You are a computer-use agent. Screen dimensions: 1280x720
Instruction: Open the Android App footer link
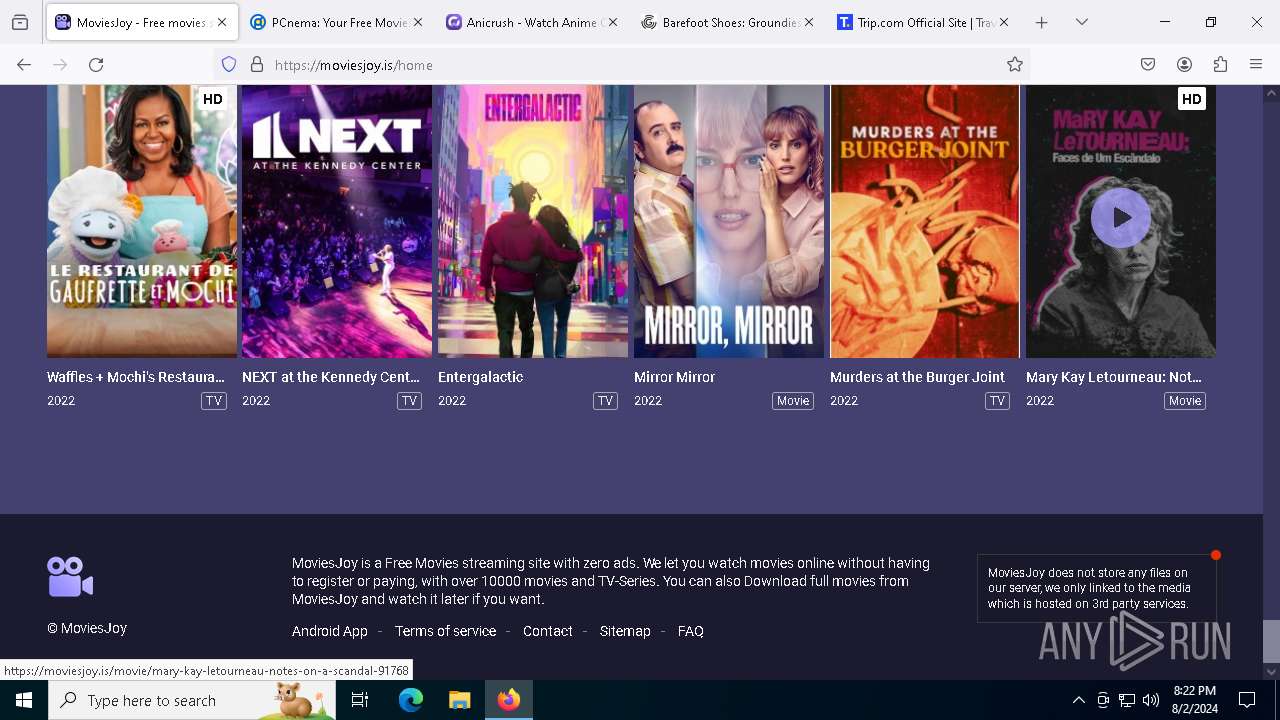[330, 631]
